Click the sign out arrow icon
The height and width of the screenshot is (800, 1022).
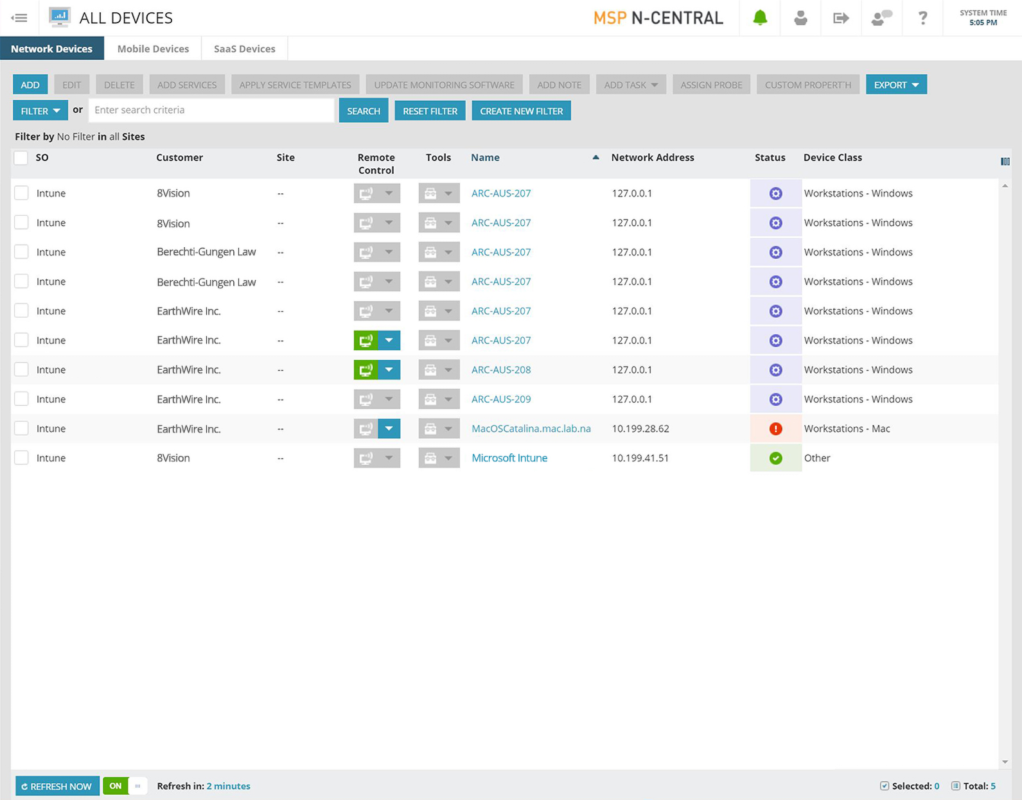841,18
